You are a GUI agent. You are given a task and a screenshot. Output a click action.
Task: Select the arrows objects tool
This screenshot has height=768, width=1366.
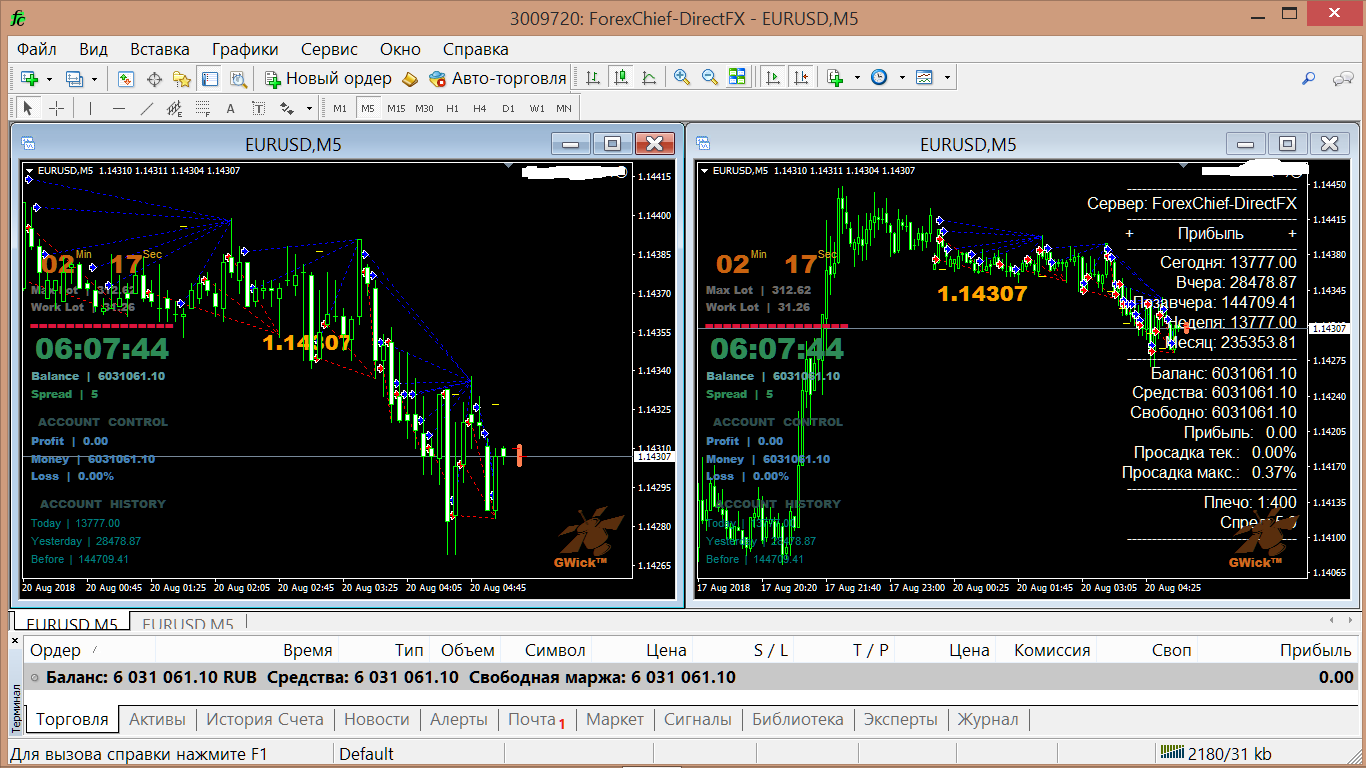(287, 108)
